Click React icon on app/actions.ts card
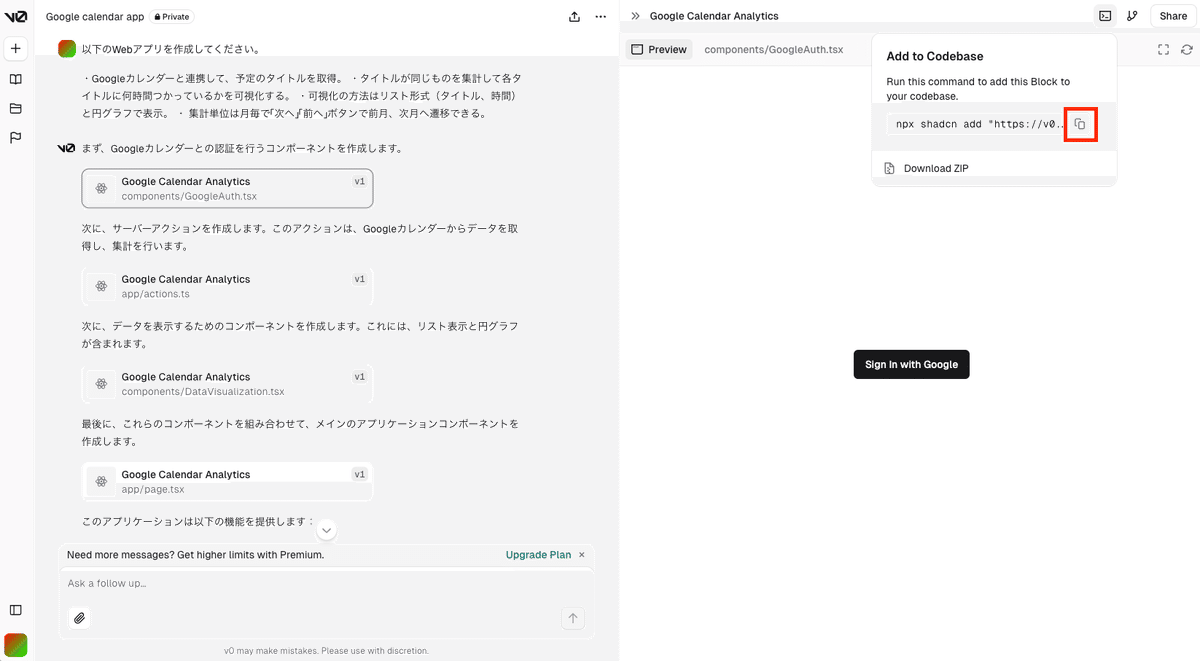The image size is (1200, 661). pyautogui.click(x=101, y=286)
